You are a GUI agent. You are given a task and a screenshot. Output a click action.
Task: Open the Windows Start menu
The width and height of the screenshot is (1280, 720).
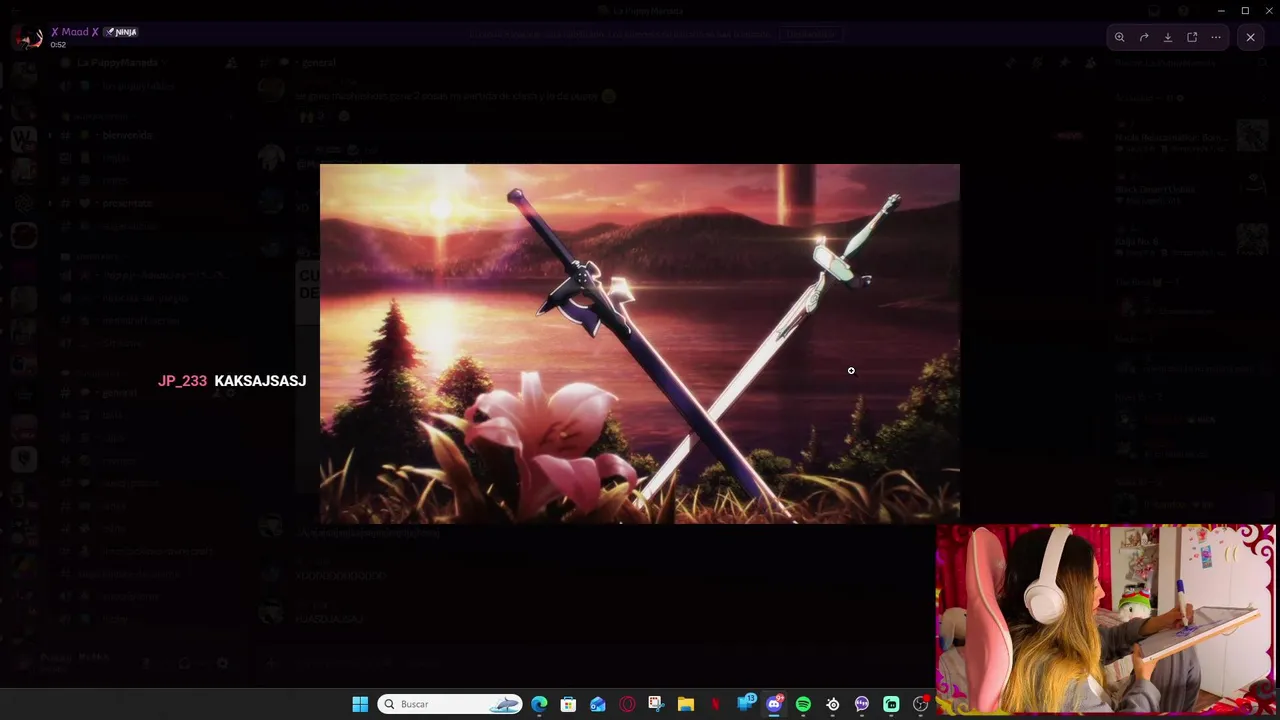pos(360,704)
